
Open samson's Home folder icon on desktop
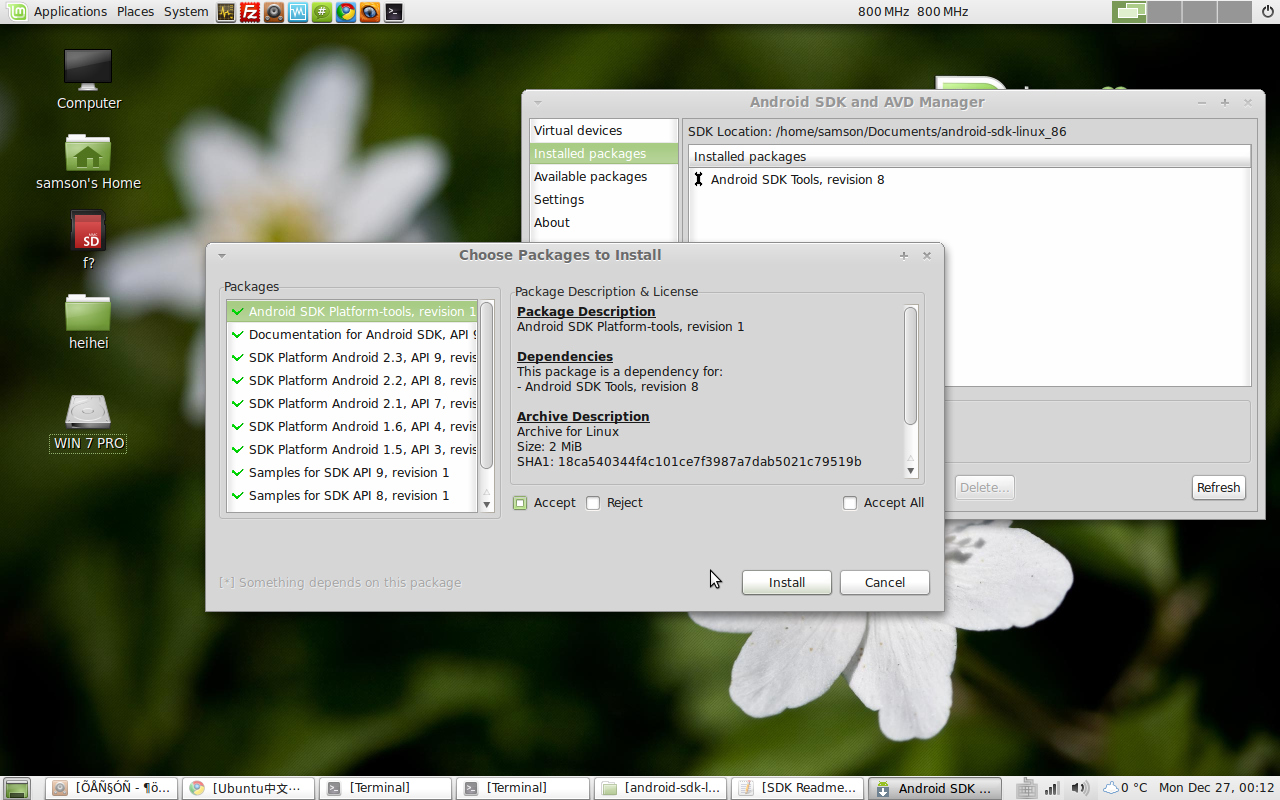click(x=88, y=161)
